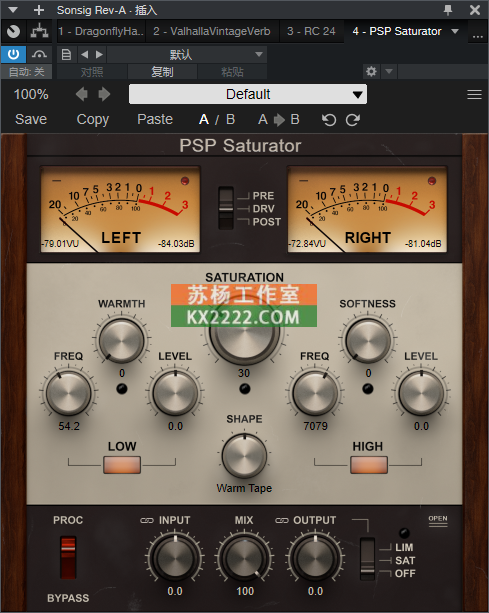
Task: Toggle the HIGH band button
Action: [369, 464]
